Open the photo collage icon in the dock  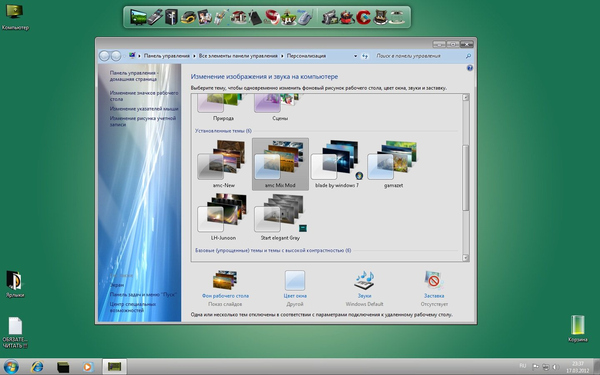(x=205, y=17)
